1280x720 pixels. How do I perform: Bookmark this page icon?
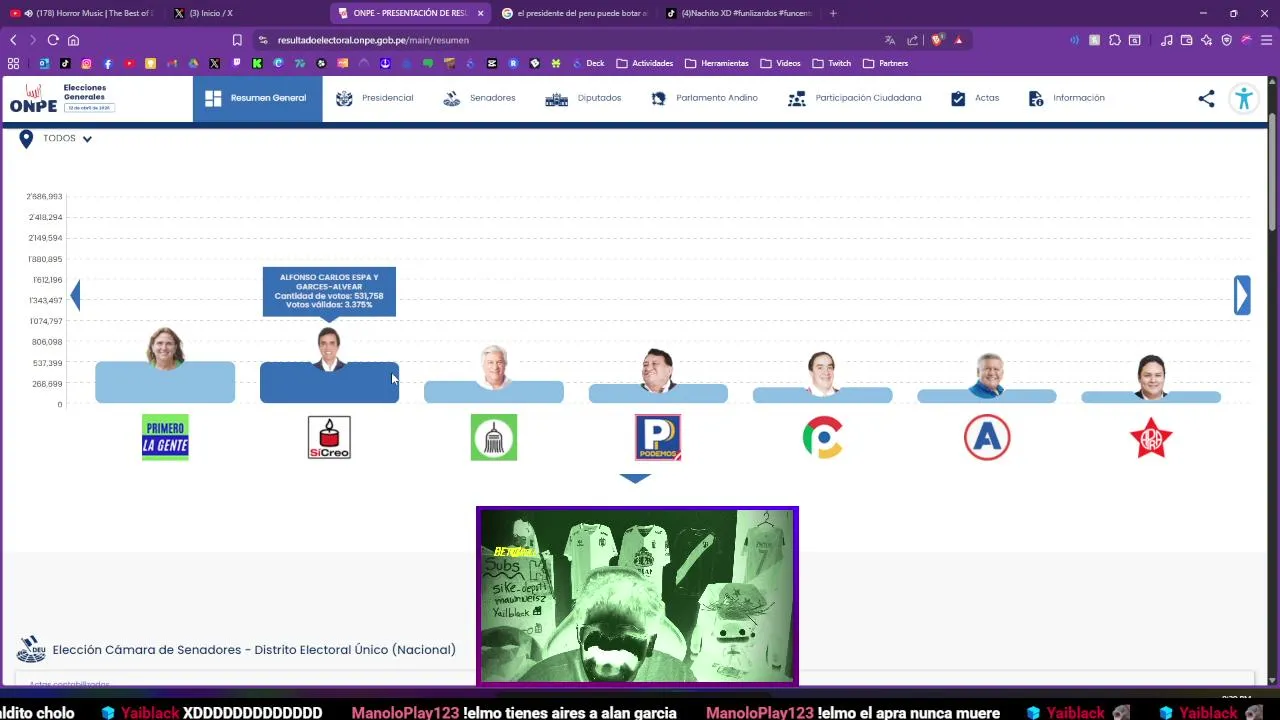(237, 40)
